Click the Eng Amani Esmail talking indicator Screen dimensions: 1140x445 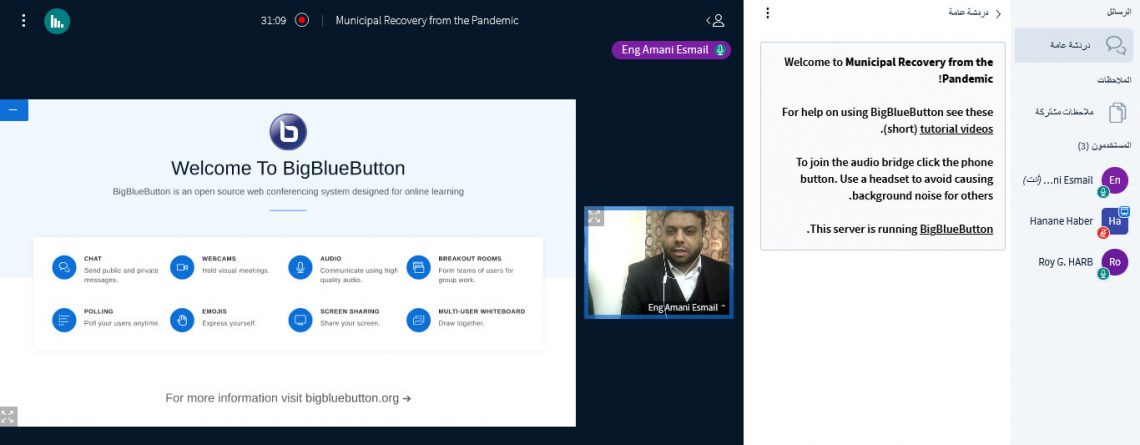(x=671, y=50)
